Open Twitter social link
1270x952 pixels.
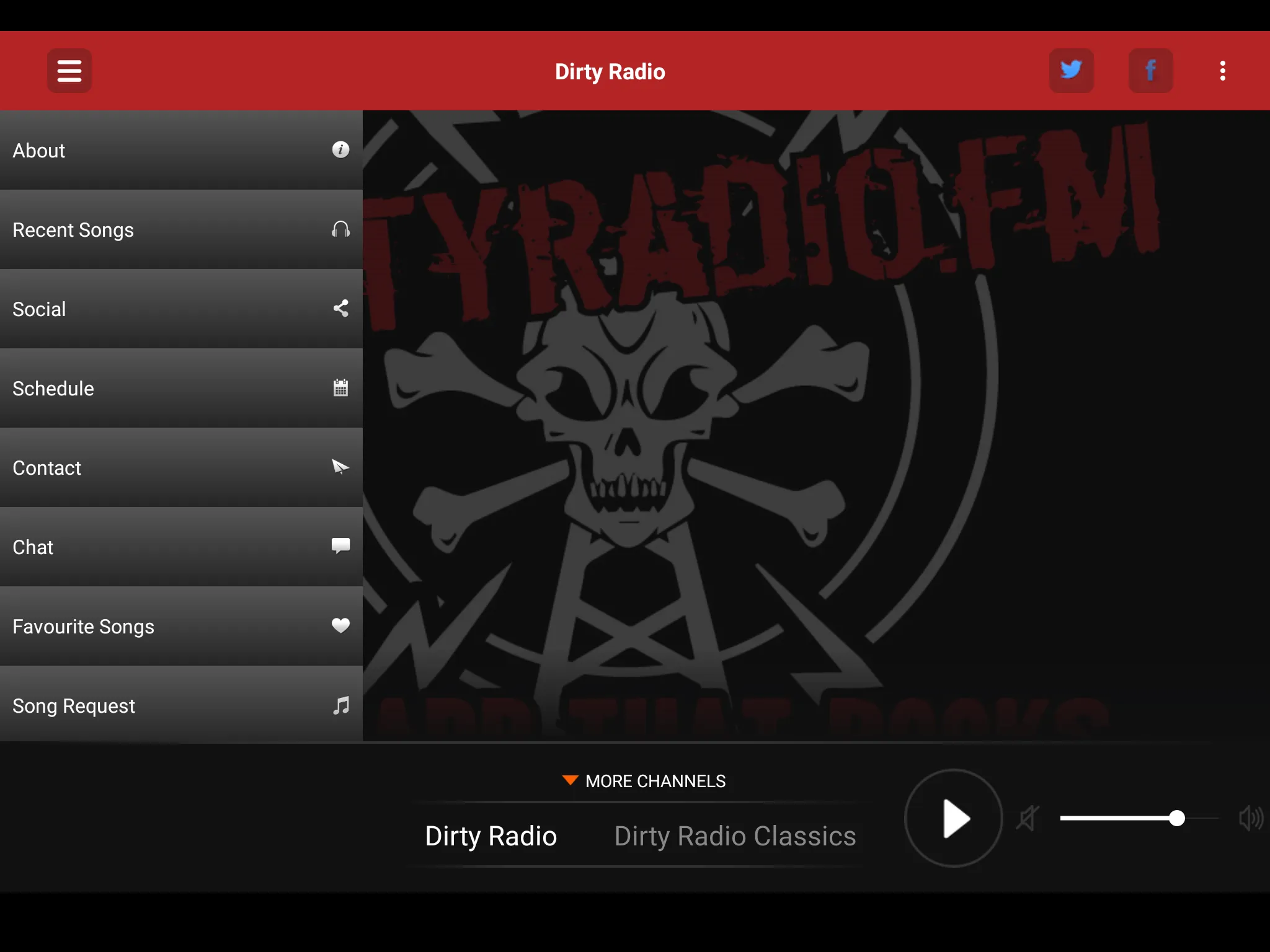pyautogui.click(x=1071, y=70)
